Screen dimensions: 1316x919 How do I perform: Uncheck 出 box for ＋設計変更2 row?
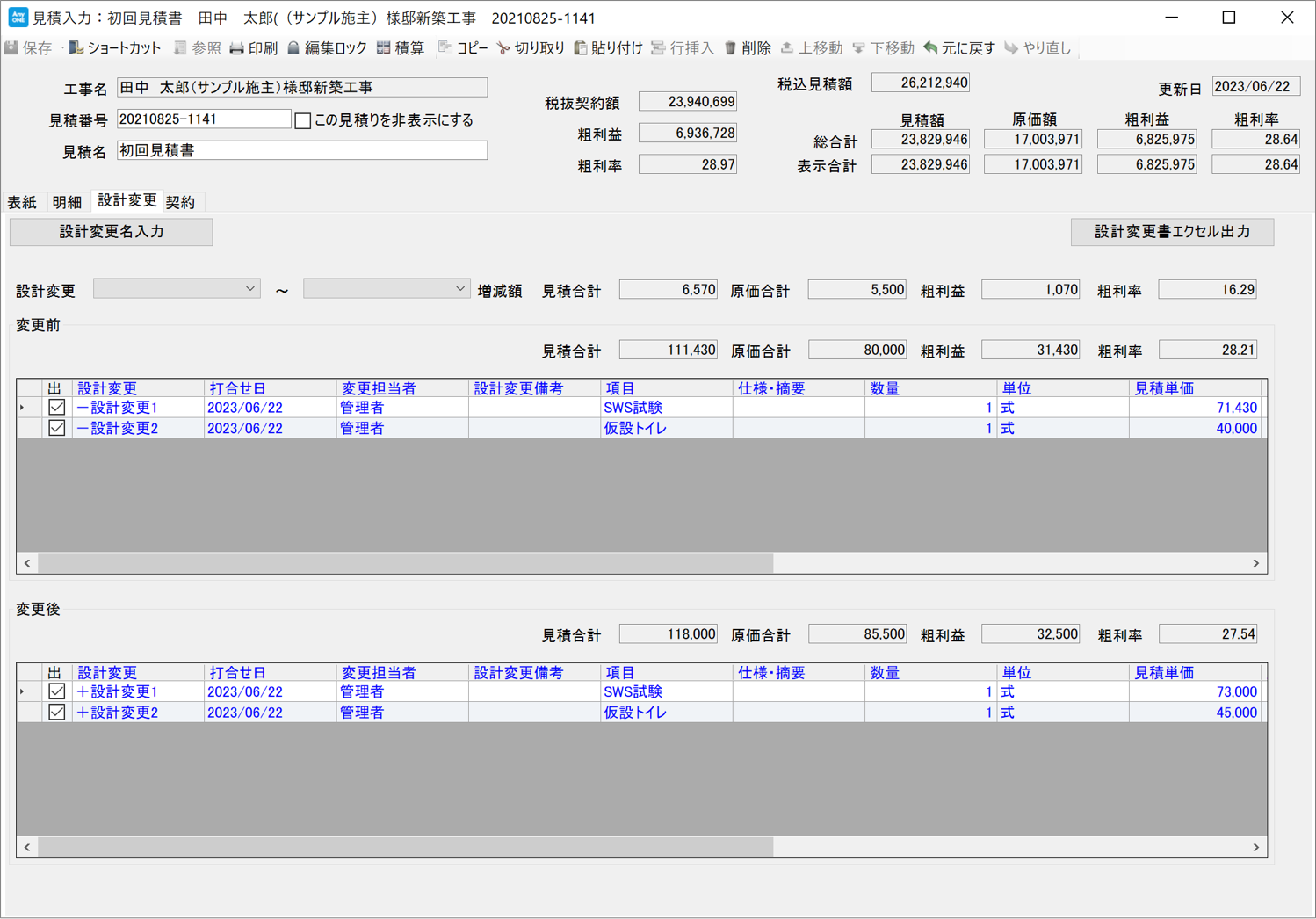coord(57,713)
